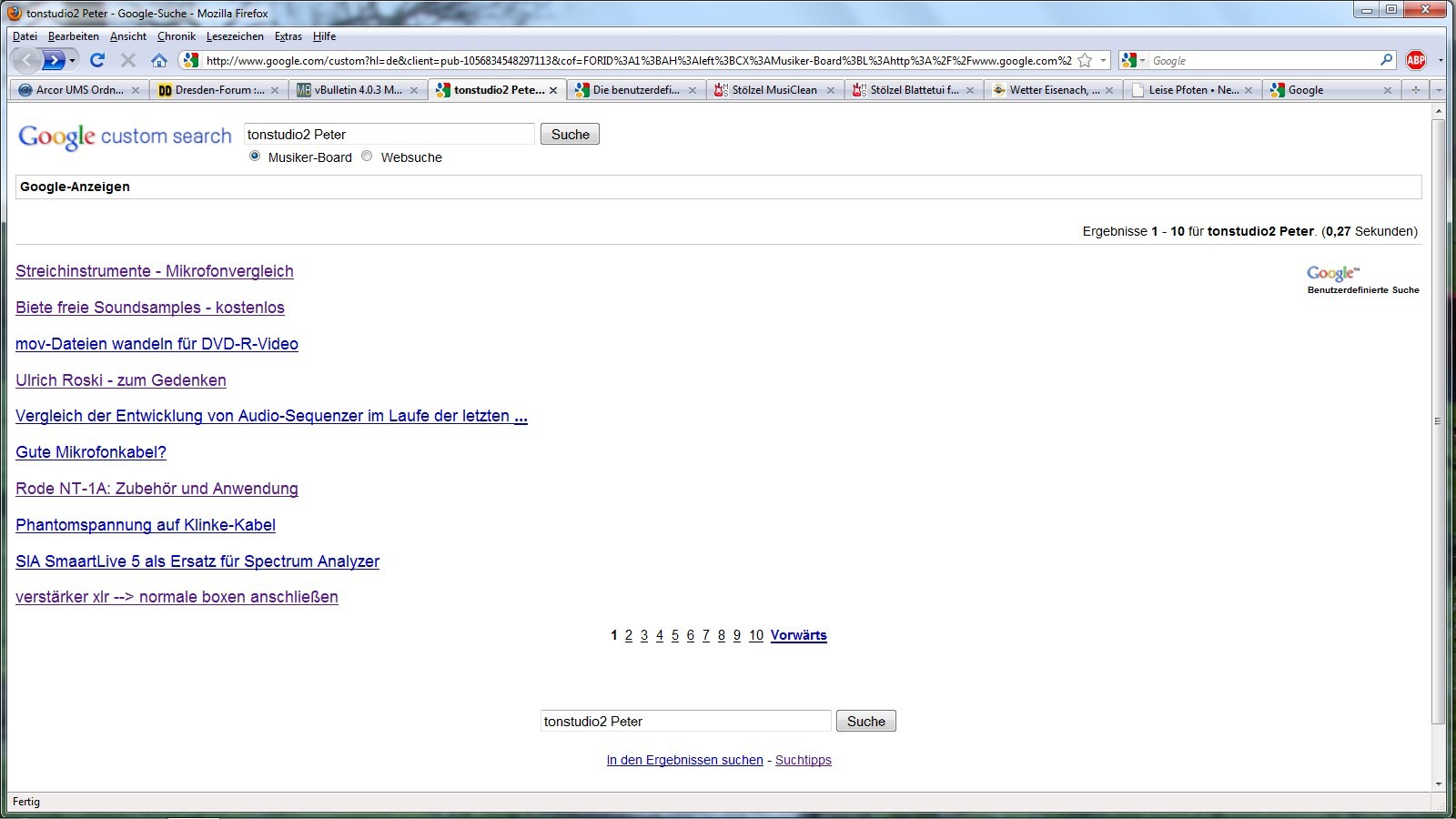Click the bottom search input field

click(685, 721)
